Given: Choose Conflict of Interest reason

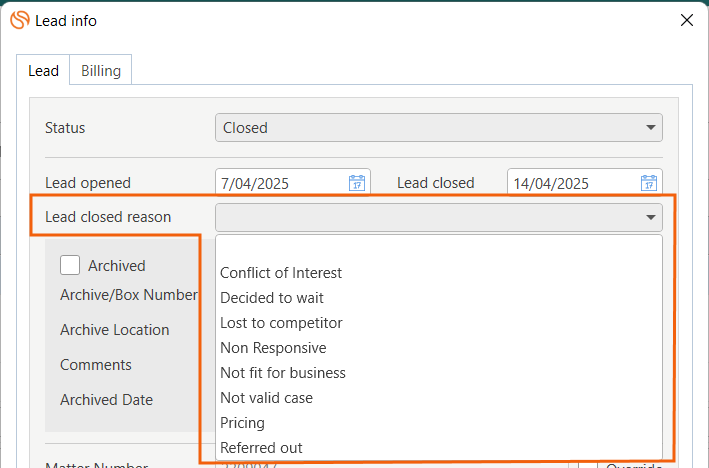Looking at the screenshot, I should (x=281, y=273).
